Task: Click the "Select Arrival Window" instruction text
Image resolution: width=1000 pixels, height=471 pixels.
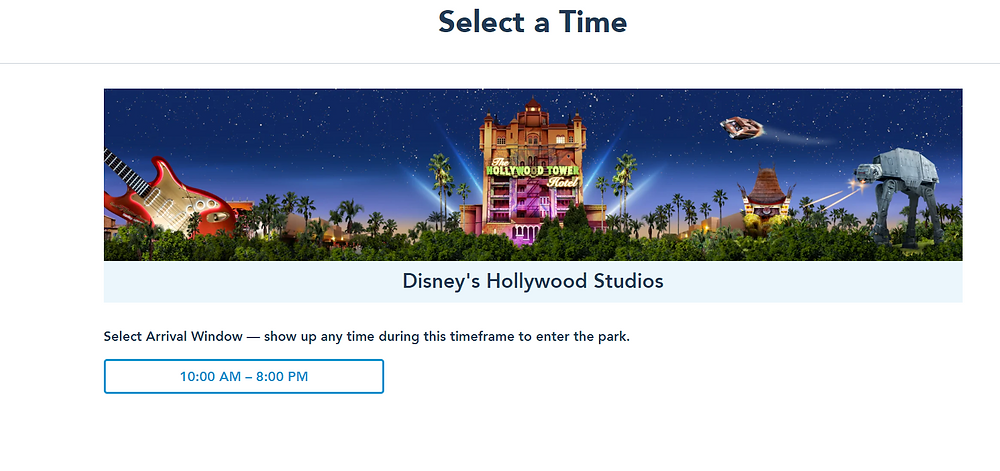Action: pyautogui.click(x=367, y=337)
